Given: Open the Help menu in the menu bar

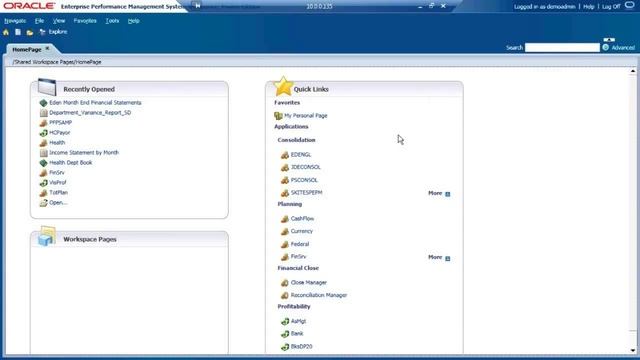Looking at the screenshot, I should pos(133,21).
